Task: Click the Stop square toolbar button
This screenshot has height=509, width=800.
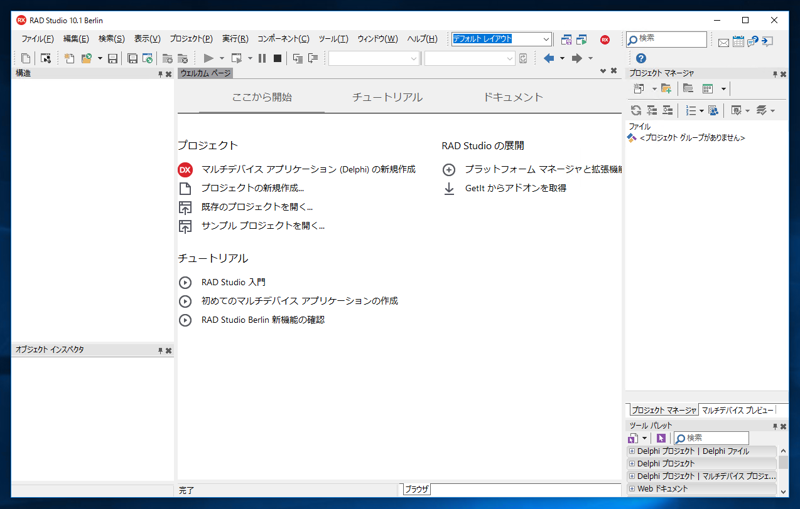Action: click(x=277, y=58)
